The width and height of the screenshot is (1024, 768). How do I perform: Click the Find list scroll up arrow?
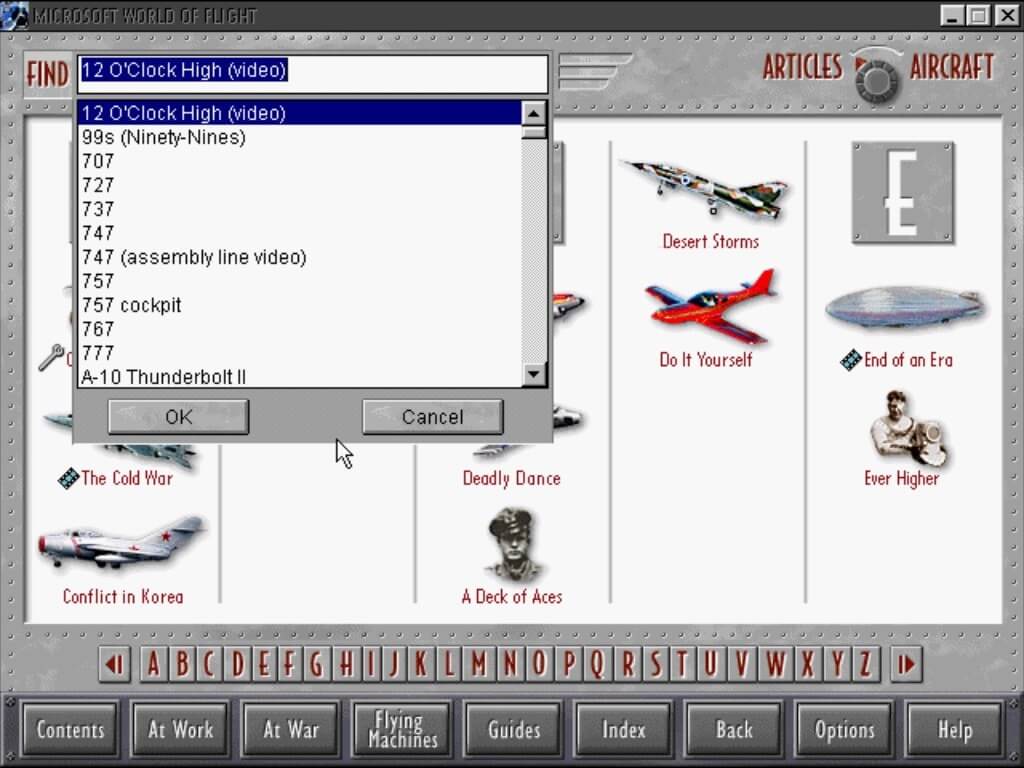534,114
